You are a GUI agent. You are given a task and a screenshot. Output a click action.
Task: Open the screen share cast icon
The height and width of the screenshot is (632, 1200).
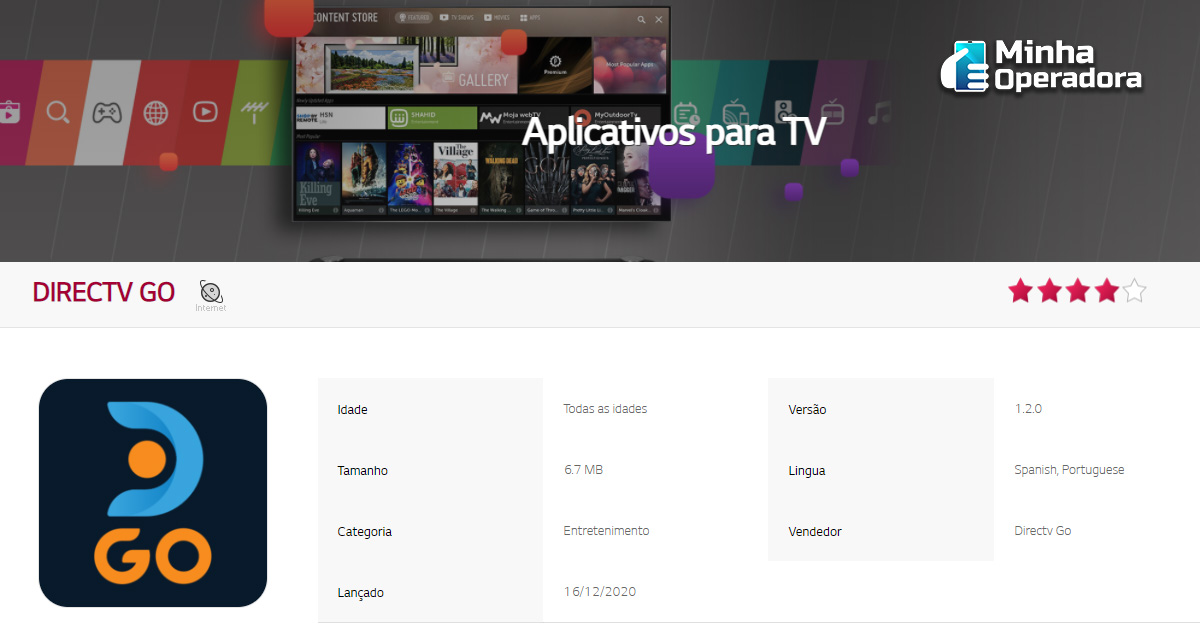point(735,112)
